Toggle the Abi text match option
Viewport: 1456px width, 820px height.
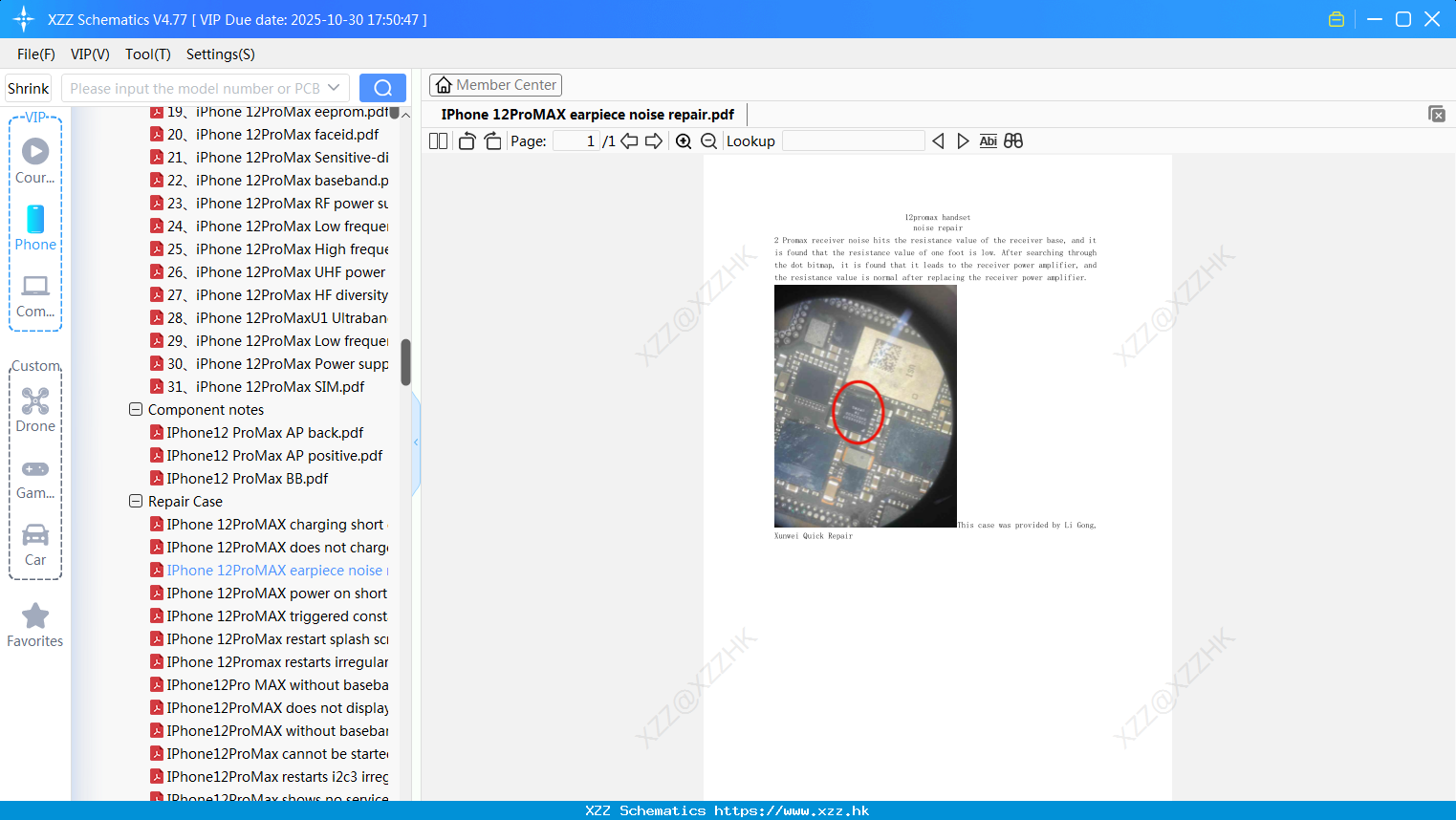(988, 140)
